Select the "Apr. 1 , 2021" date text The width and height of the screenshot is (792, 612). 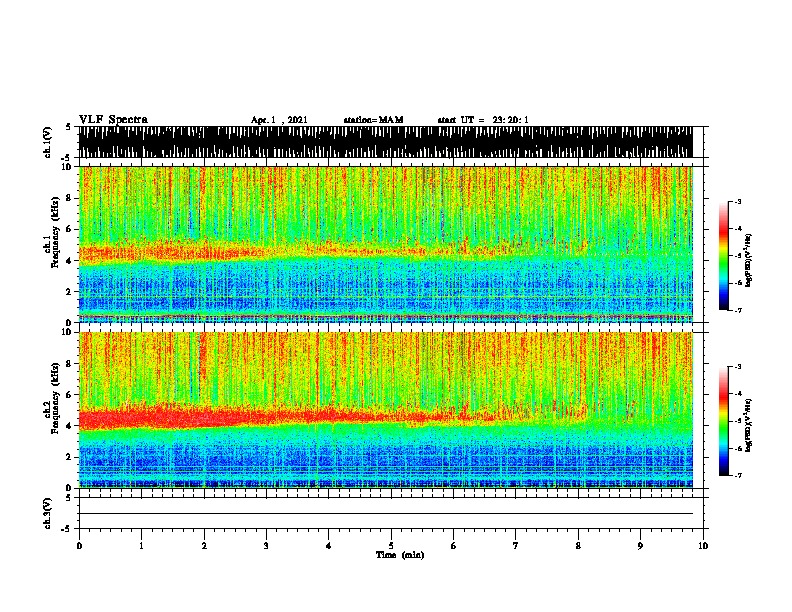point(279,120)
